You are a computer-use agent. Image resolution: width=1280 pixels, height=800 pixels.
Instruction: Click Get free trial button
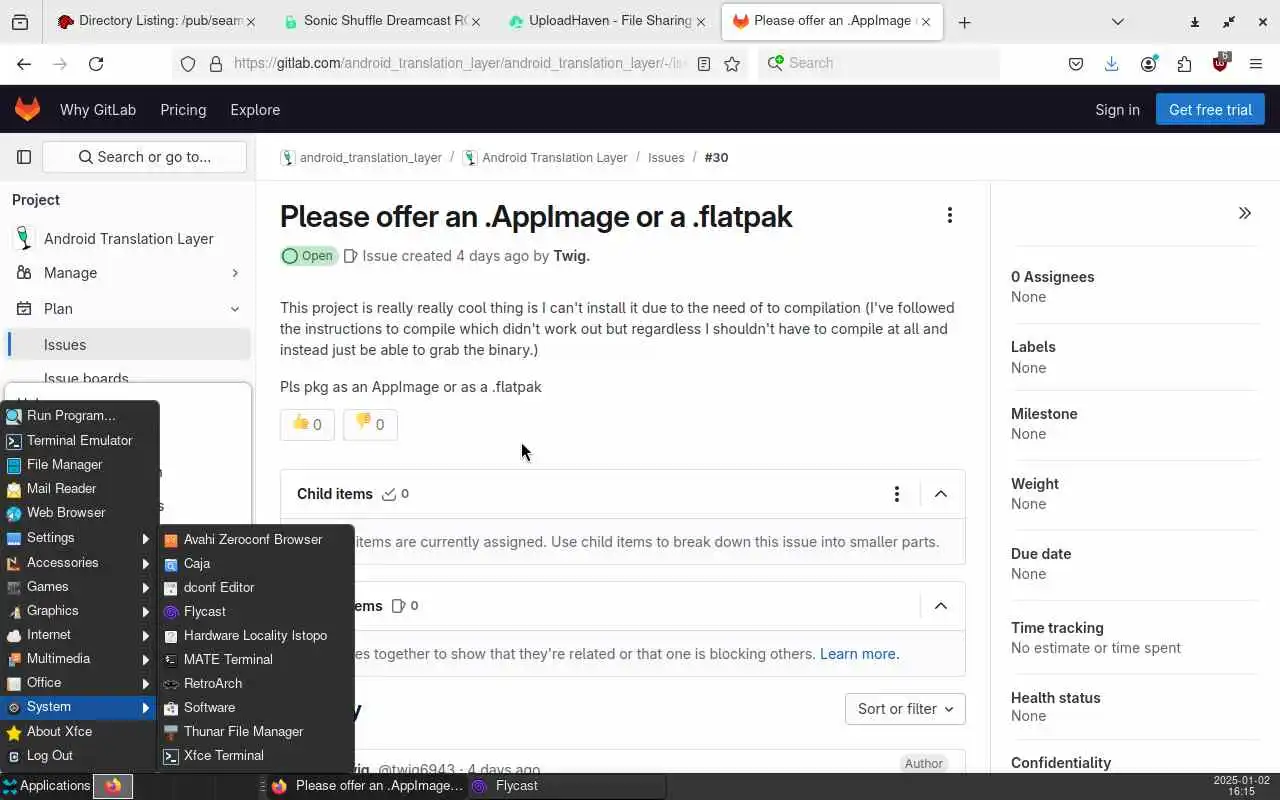point(1210,110)
